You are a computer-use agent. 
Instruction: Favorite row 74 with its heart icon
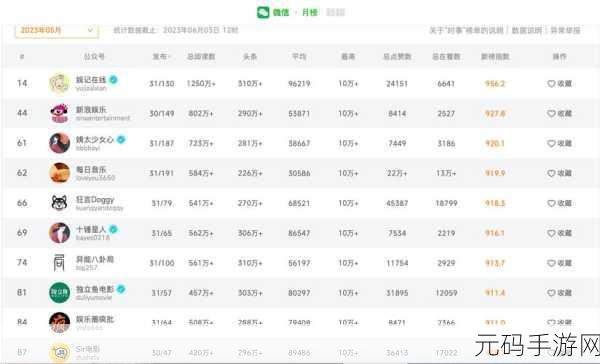551,263
